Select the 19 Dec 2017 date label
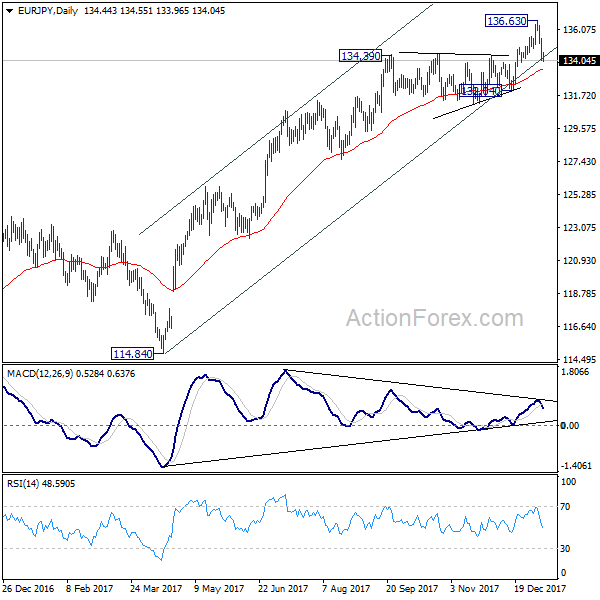 pyautogui.click(x=540, y=589)
